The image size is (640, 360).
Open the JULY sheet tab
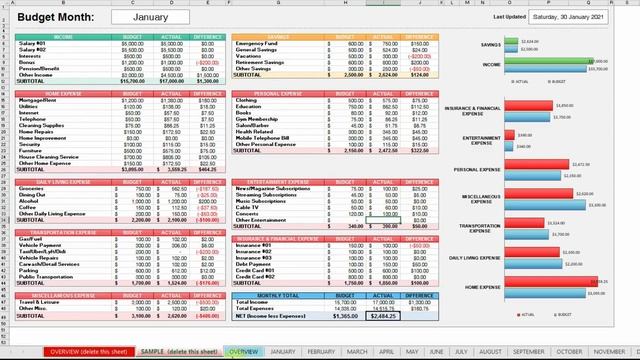click(x=461, y=351)
